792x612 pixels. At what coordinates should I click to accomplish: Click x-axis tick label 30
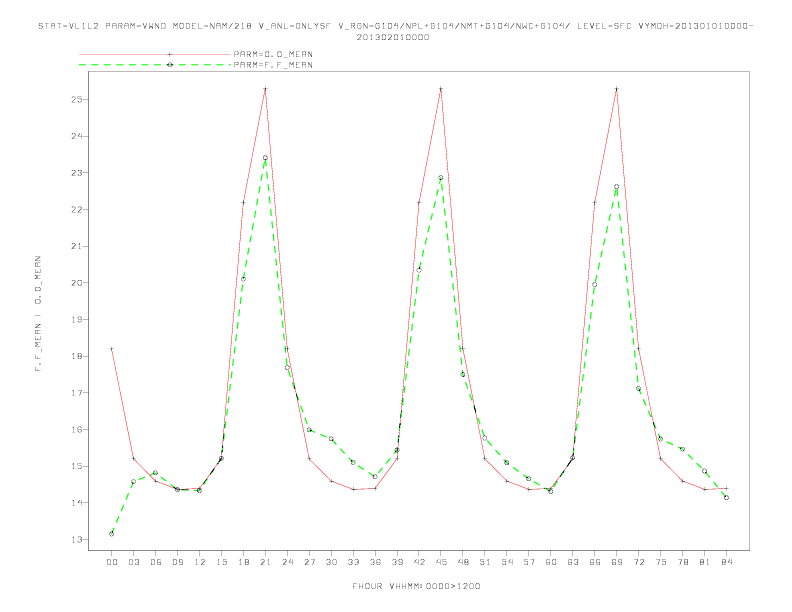click(x=331, y=562)
